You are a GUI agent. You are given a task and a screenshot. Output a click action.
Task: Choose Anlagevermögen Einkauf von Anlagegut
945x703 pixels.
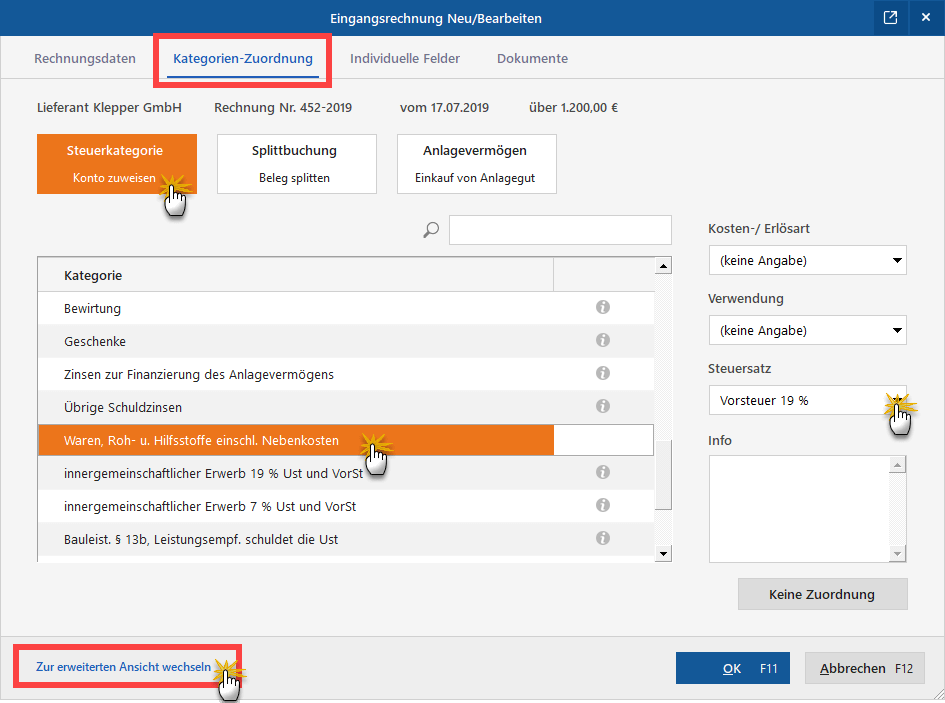click(477, 164)
